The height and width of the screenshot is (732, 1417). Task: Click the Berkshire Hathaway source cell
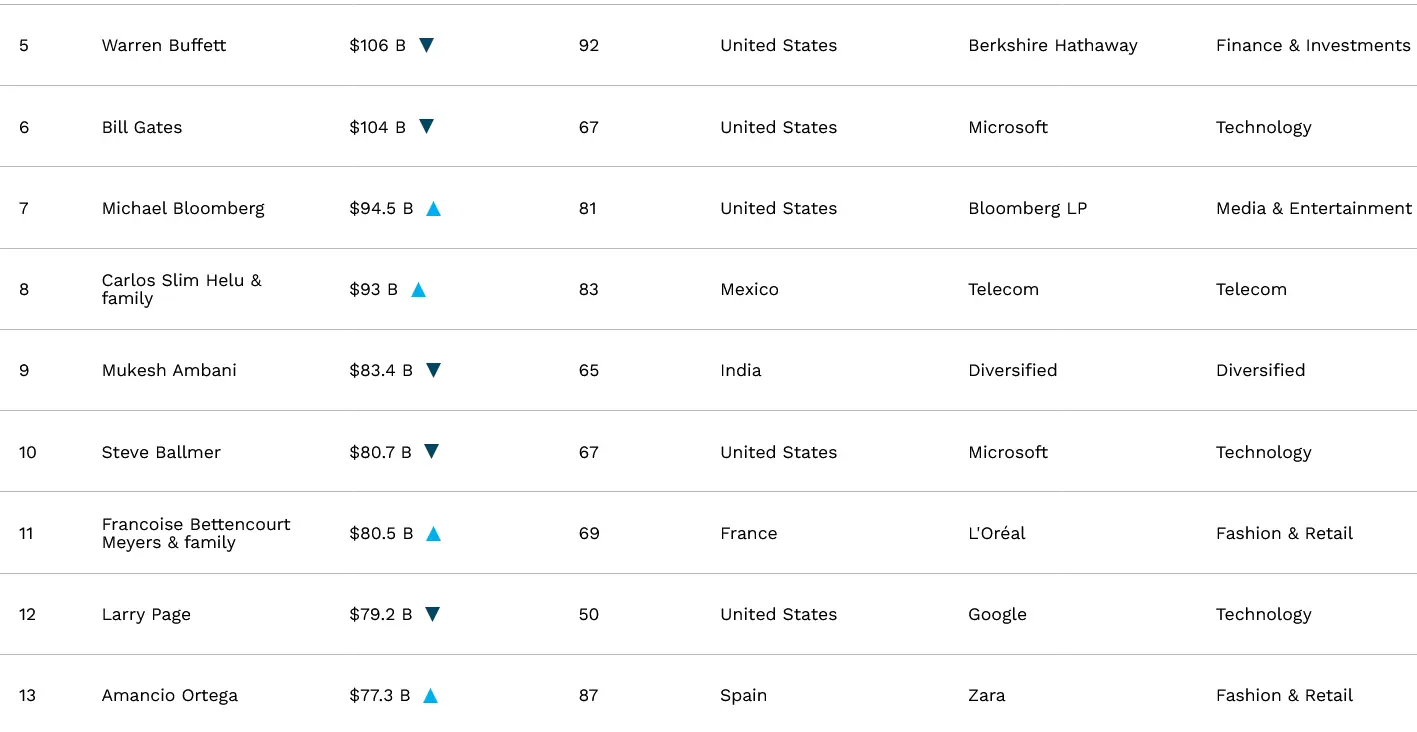tap(1052, 45)
